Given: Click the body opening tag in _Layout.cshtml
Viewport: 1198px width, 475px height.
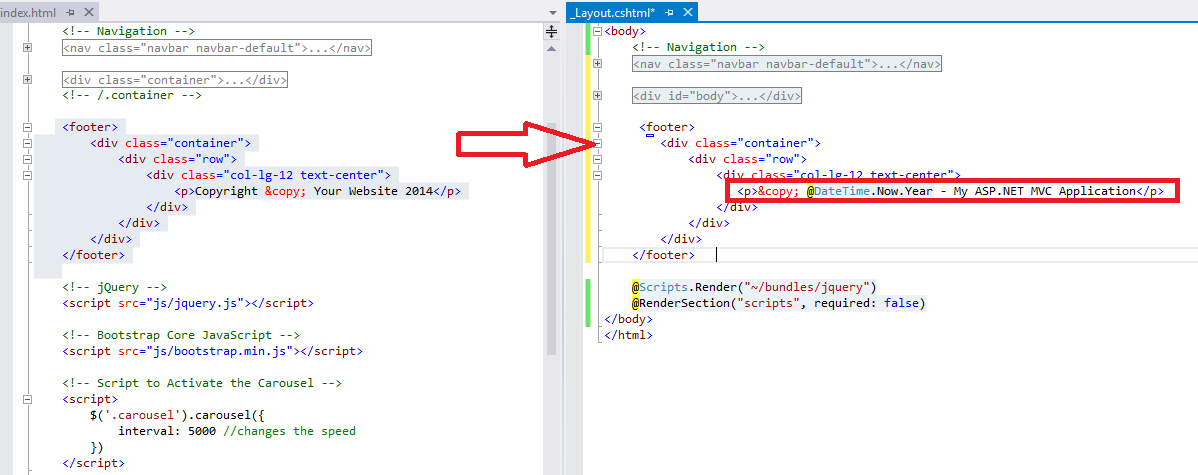Looking at the screenshot, I should [x=625, y=31].
